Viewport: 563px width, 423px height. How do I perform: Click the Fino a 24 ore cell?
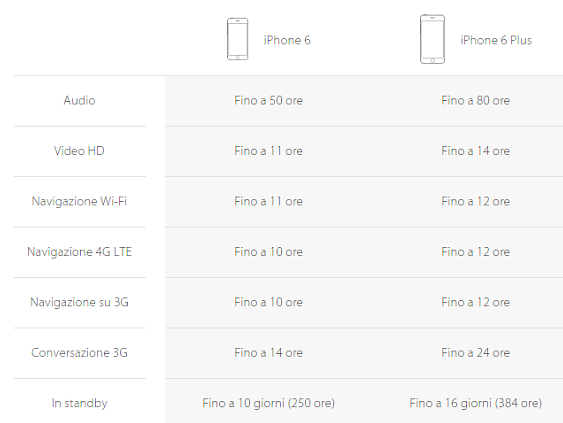tap(475, 353)
